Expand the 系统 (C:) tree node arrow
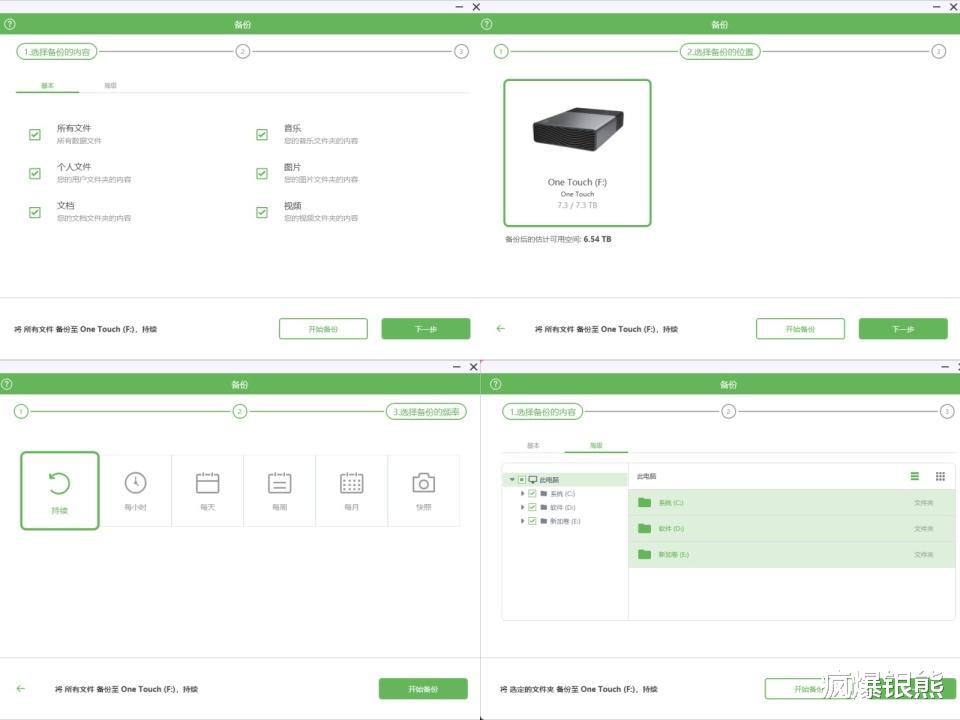Screen dimensions: 960x720 coord(522,493)
